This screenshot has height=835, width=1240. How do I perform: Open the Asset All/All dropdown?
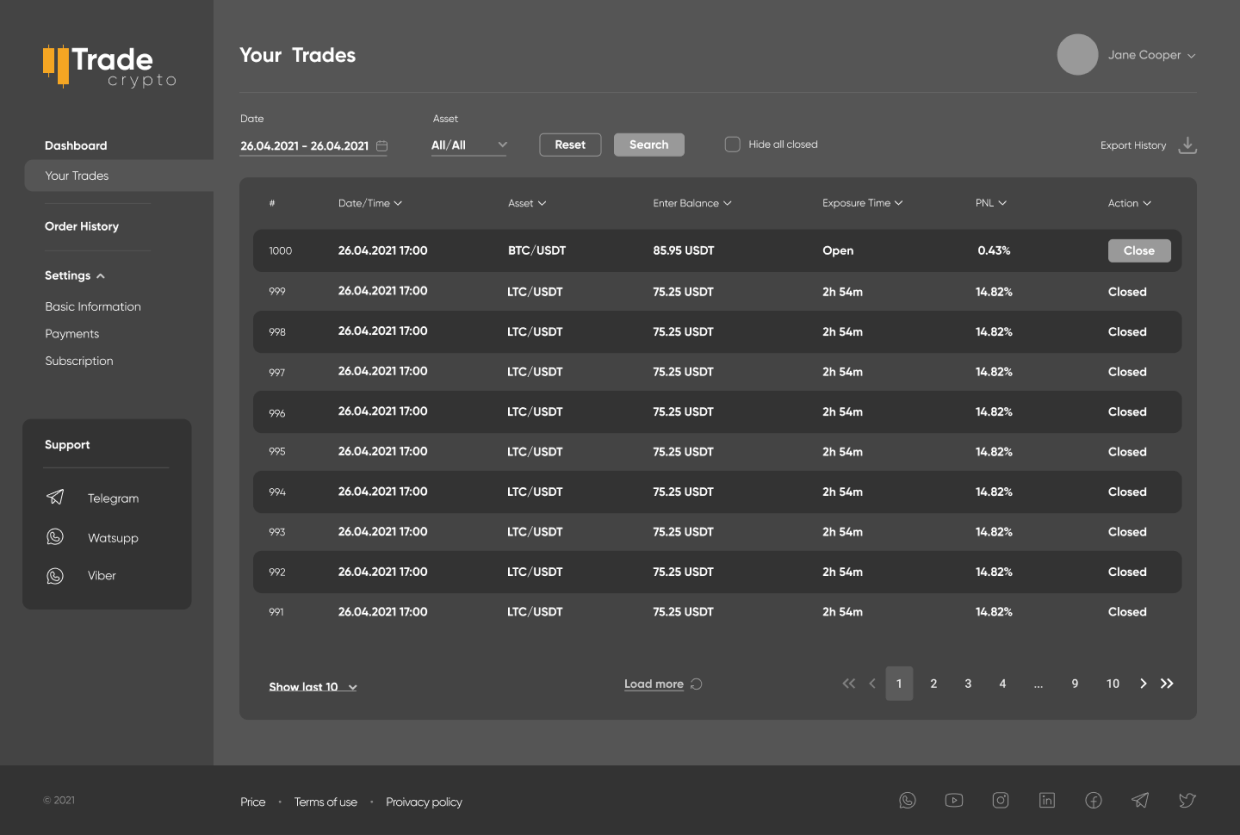pyautogui.click(x=468, y=146)
